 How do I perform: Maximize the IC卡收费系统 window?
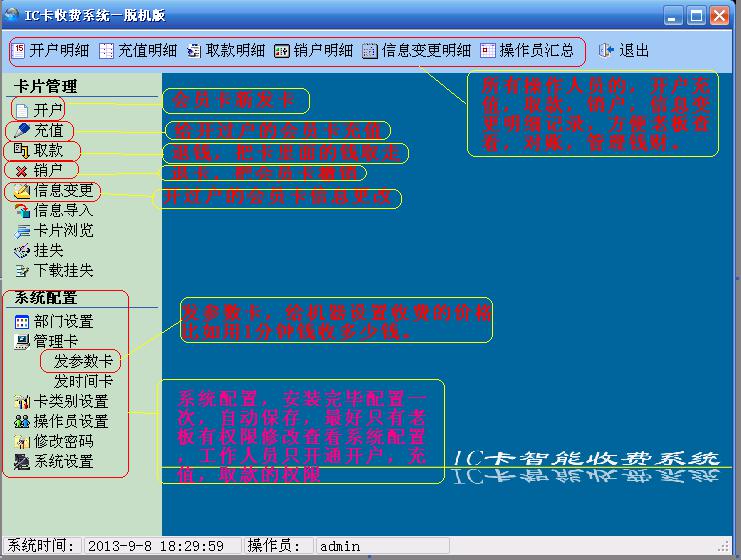click(696, 16)
